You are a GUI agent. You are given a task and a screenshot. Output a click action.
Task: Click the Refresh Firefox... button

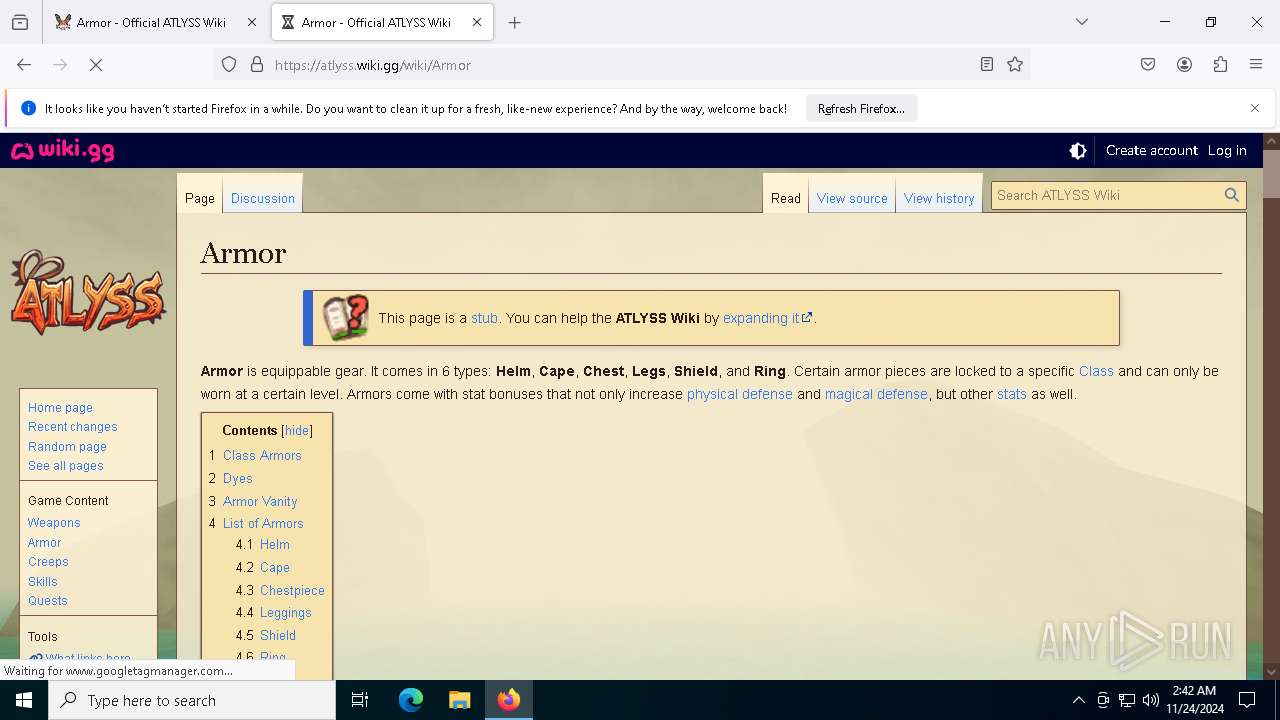[861, 108]
